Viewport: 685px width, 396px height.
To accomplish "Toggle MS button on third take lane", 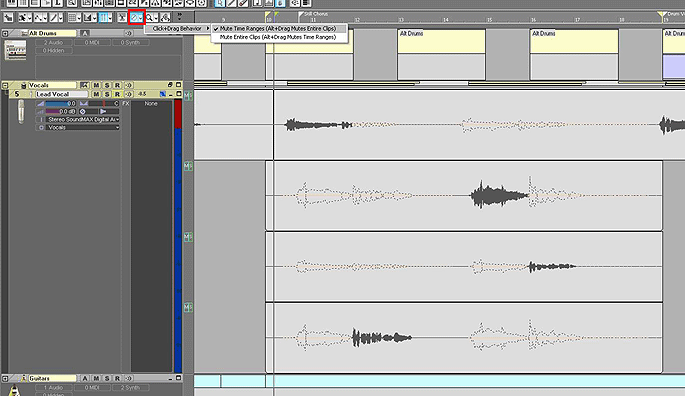I will point(188,236).
